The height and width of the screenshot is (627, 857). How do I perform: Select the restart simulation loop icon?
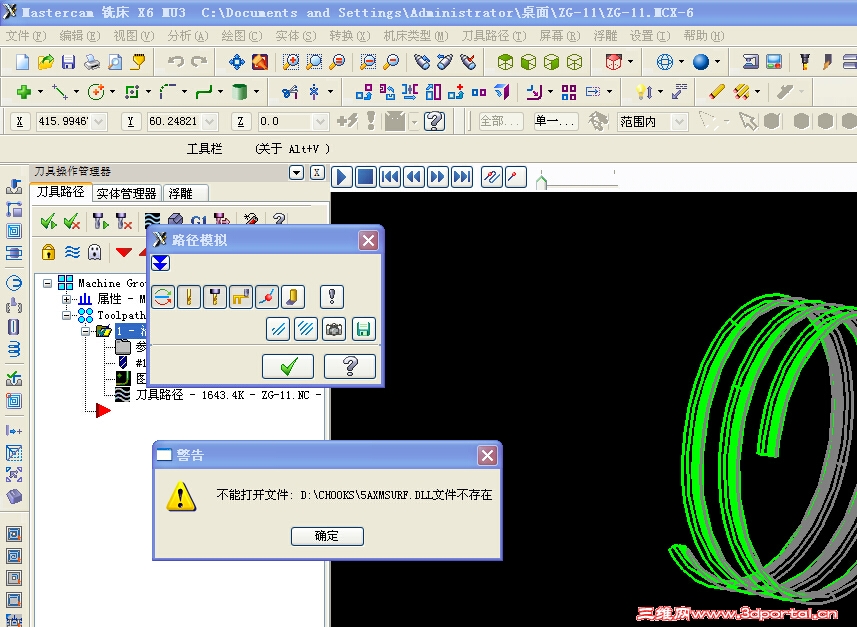tap(162, 296)
